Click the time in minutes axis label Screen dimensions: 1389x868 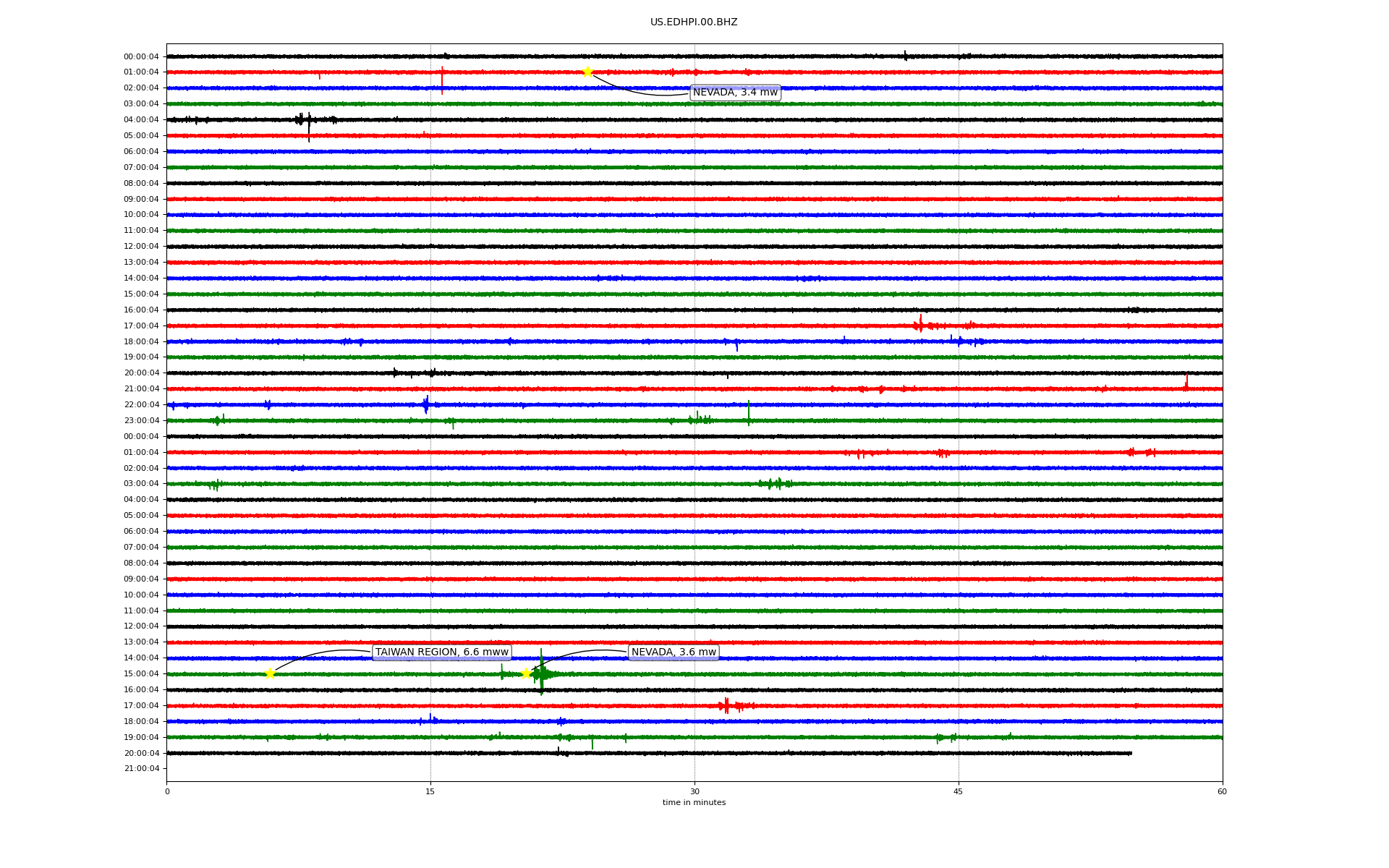694,803
